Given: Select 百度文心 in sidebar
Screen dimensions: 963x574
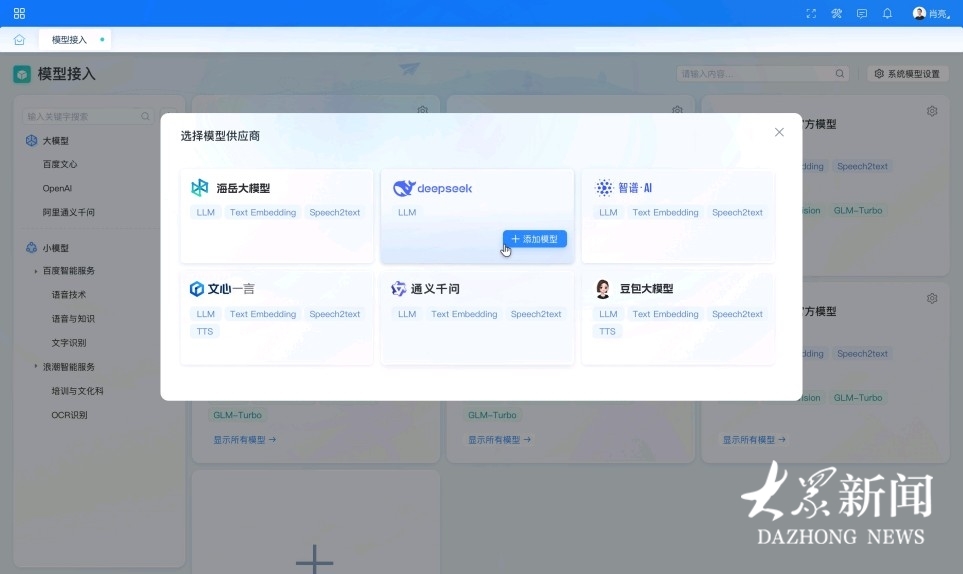Looking at the screenshot, I should pyautogui.click(x=60, y=164).
